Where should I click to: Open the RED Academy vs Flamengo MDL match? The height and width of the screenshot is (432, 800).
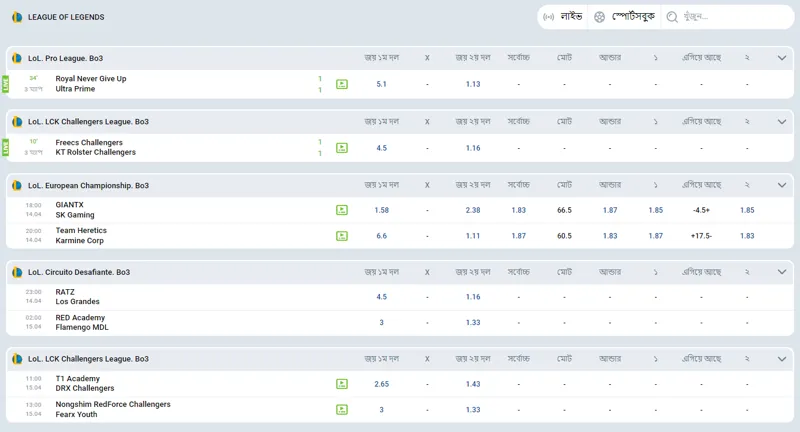82,322
